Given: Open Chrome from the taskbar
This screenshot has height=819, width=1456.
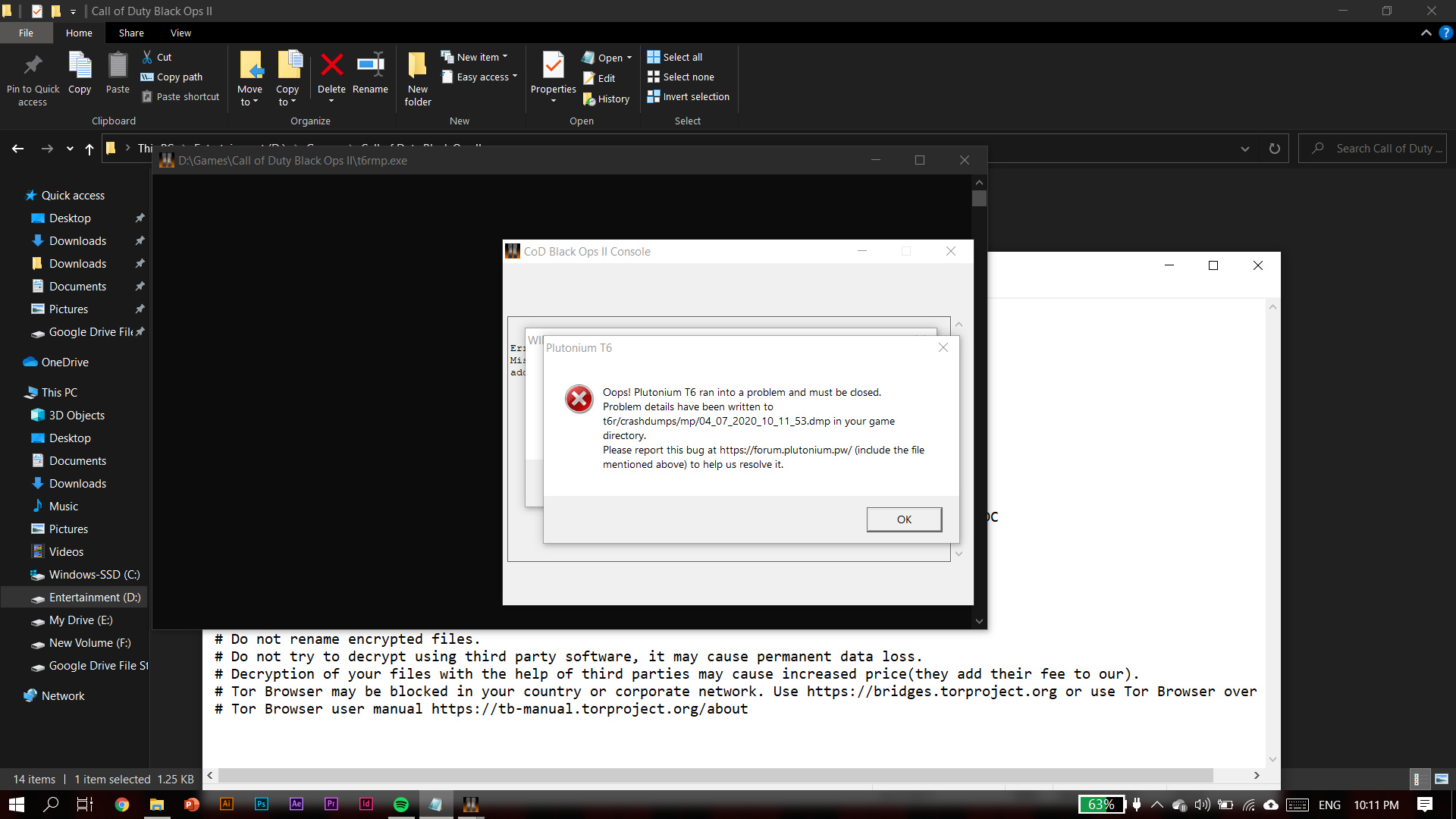Looking at the screenshot, I should (x=121, y=805).
